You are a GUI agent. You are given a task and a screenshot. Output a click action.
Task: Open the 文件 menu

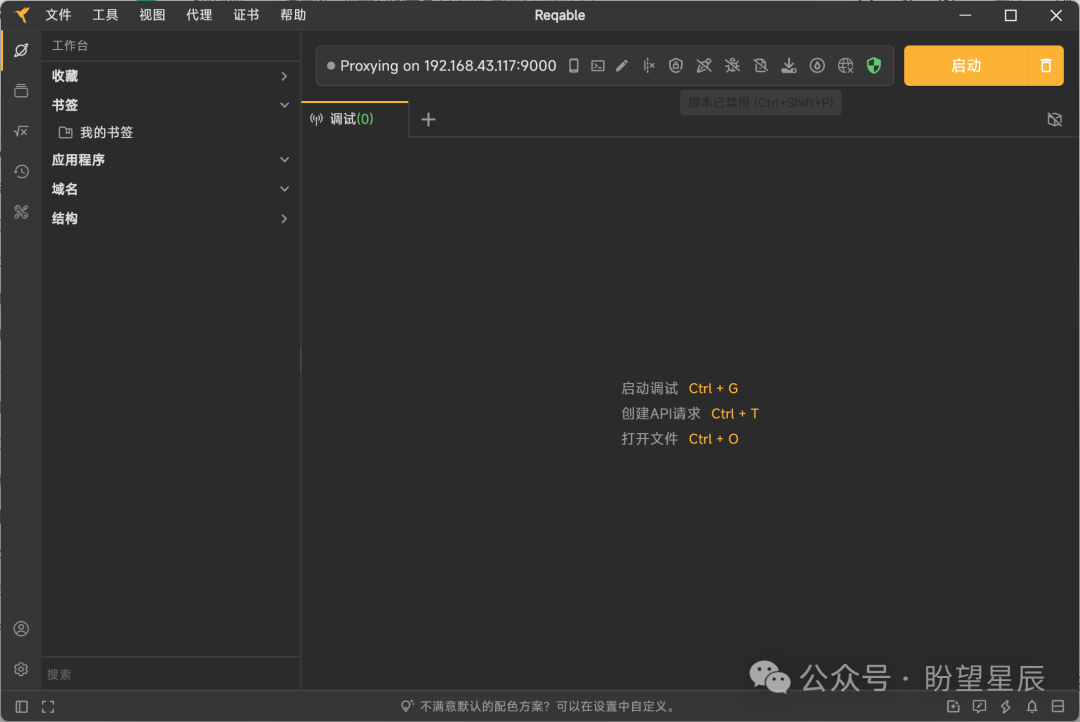tap(59, 15)
